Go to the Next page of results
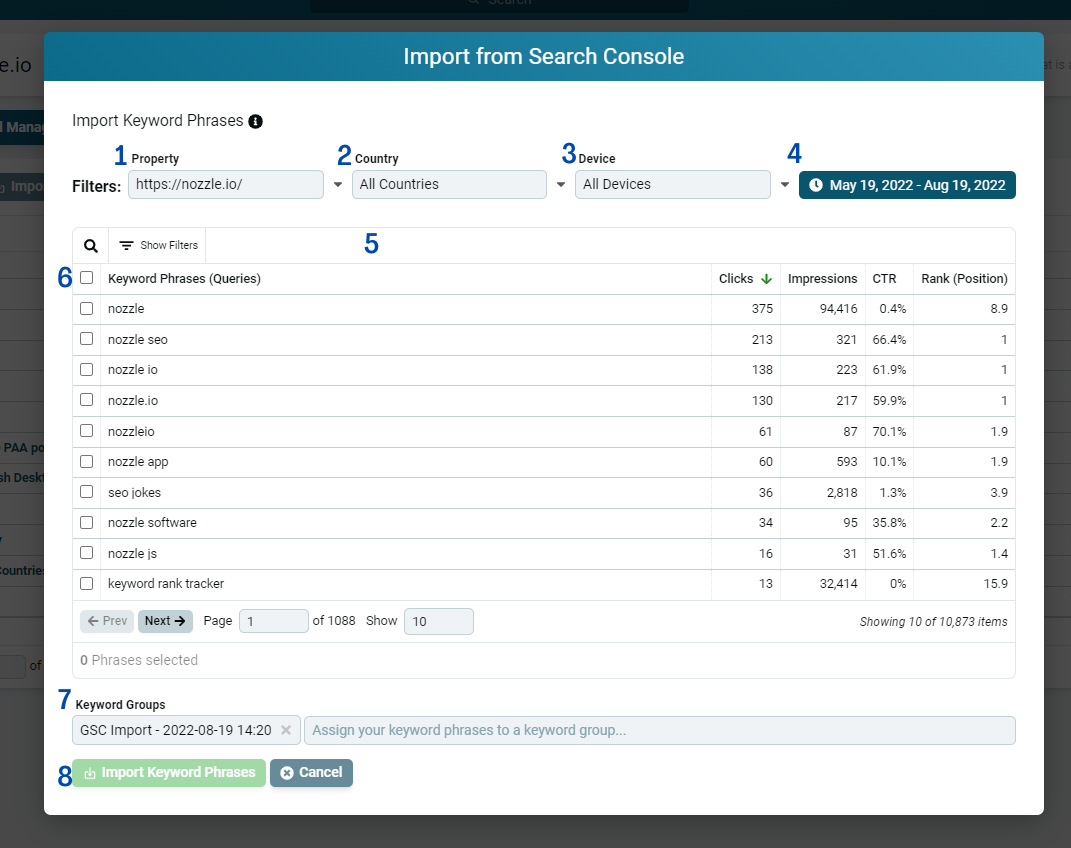The height and width of the screenshot is (848, 1071). point(165,621)
